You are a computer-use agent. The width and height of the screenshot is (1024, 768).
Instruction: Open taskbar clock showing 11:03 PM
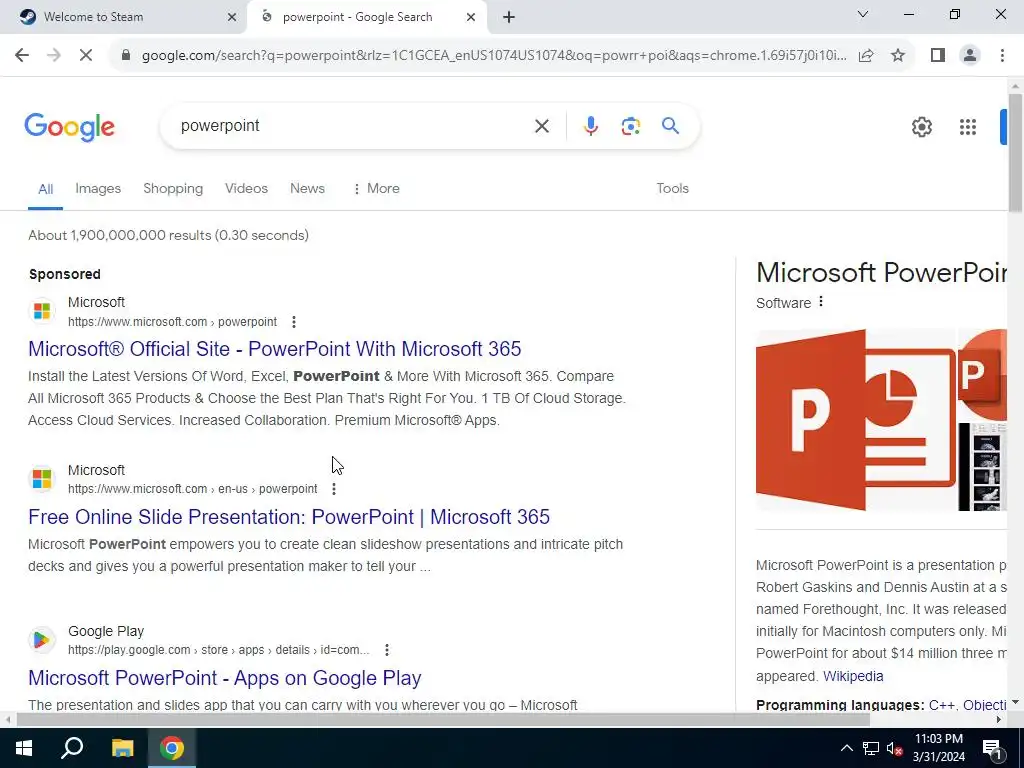pyautogui.click(x=938, y=748)
